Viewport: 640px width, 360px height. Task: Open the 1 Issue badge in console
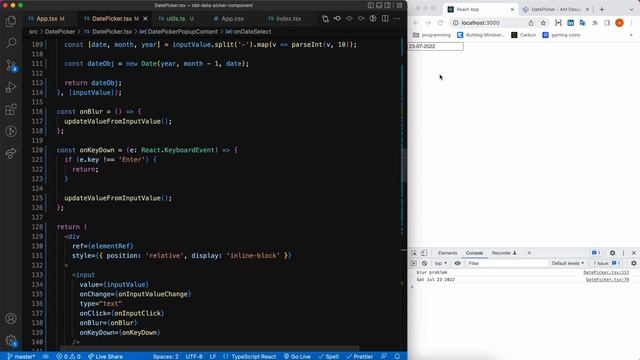pyautogui.click(x=607, y=263)
